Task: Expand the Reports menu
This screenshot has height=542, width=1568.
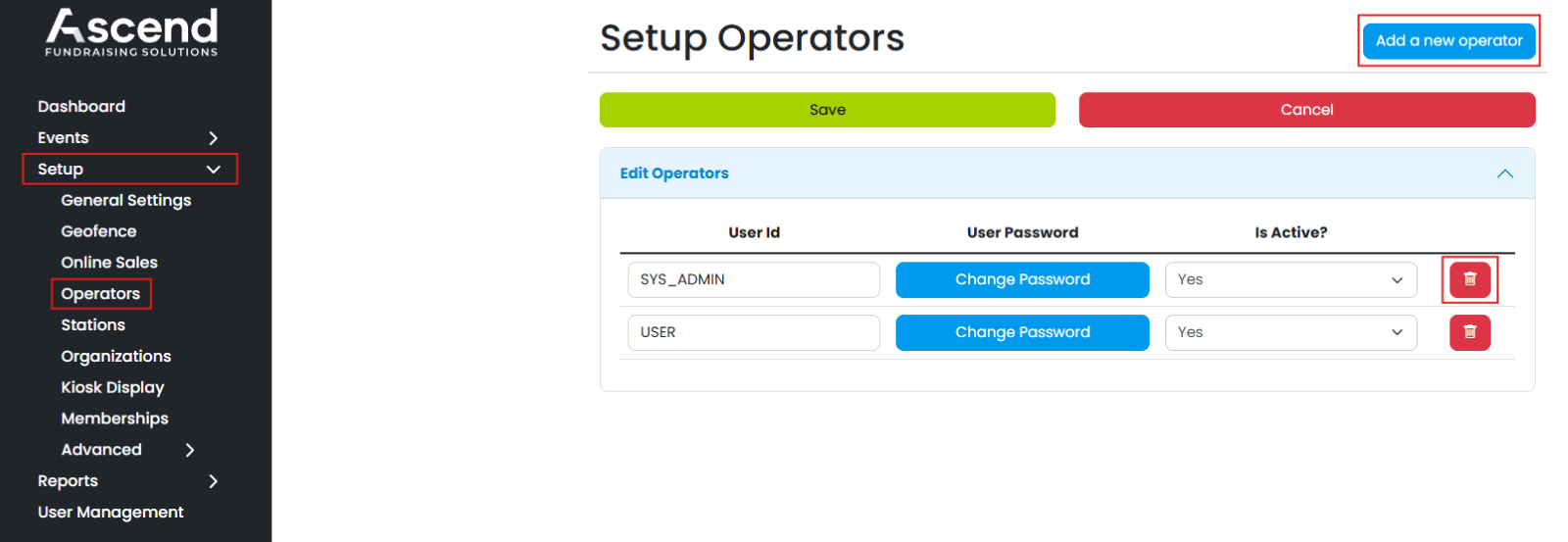Action: pyautogui.click(x=213, y=481)
